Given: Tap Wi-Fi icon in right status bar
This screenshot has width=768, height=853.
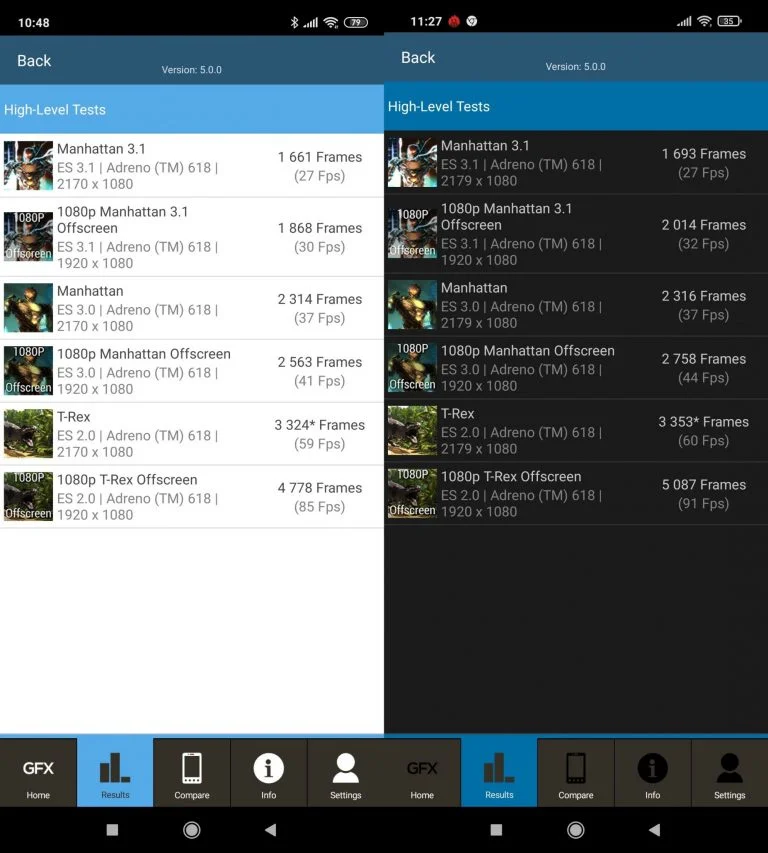Looking at the screenshot, I should coord(704,21).
